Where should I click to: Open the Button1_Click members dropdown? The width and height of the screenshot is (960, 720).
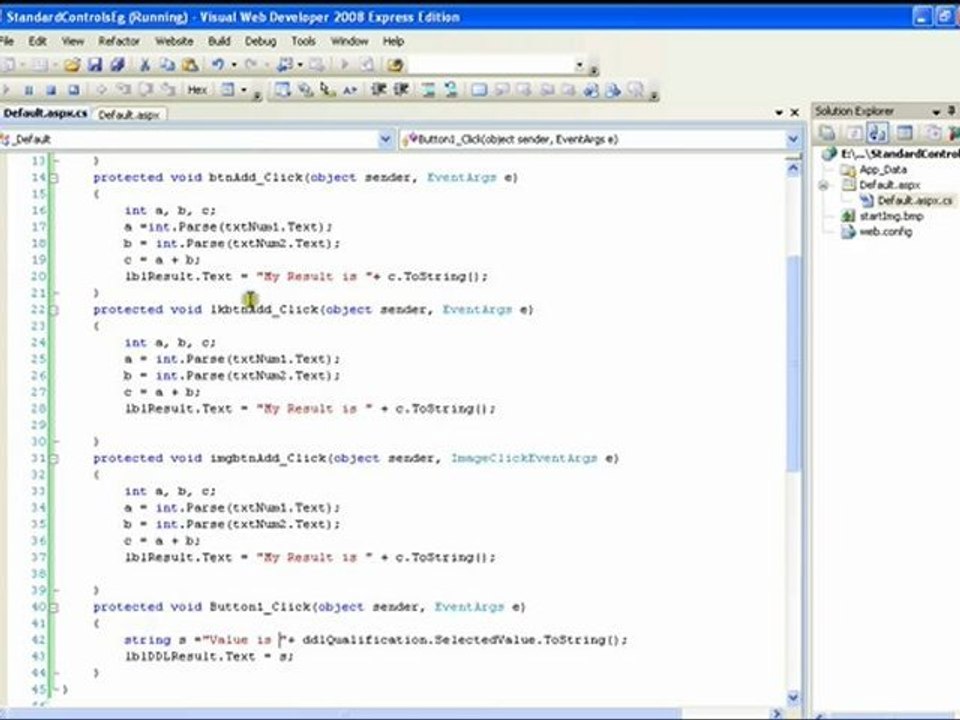pos(793,140)
